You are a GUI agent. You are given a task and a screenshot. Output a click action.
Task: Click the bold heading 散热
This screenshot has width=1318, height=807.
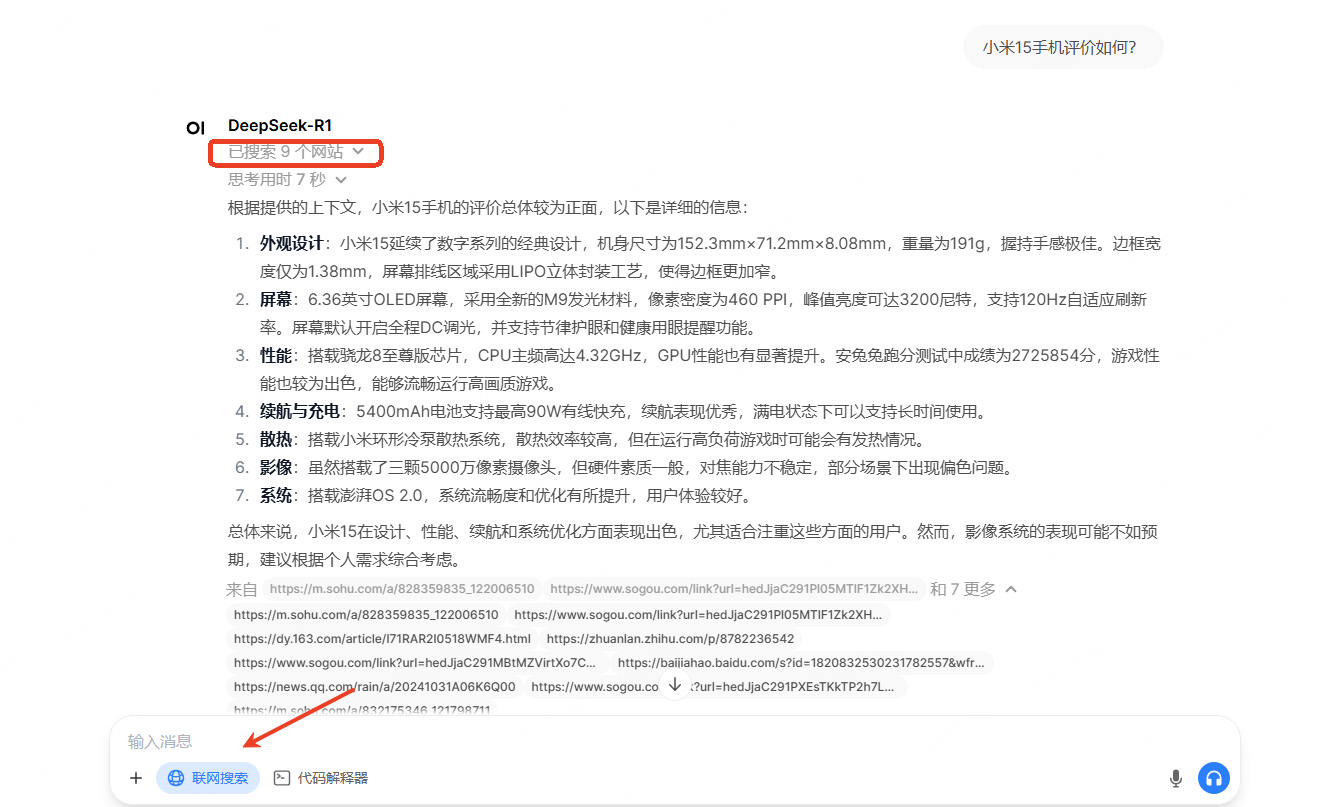click(x=276, y=440)
